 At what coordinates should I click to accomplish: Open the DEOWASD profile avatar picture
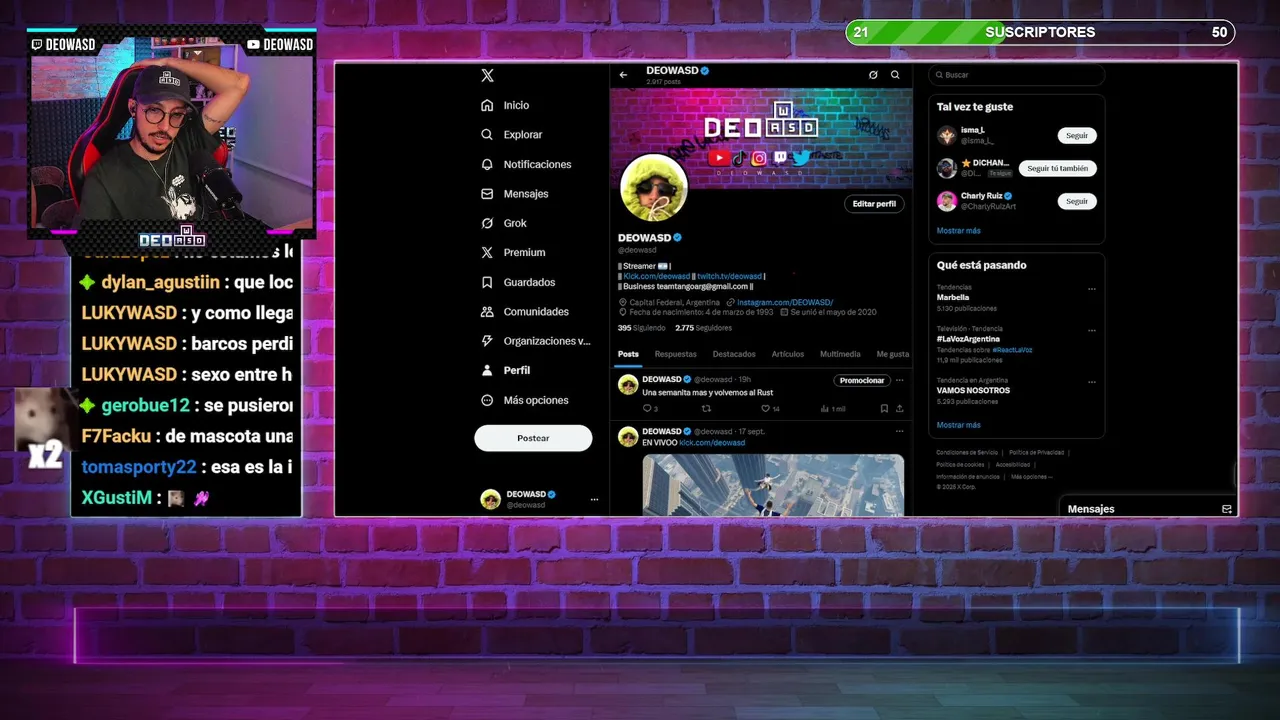point(654,188)
